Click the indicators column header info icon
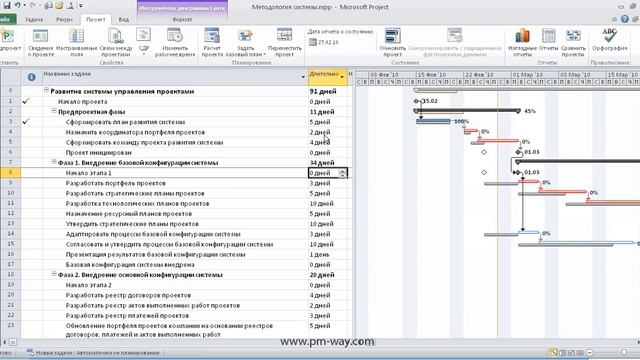The width and height of the screenshot is (640, 360). (x=31, y=77)
